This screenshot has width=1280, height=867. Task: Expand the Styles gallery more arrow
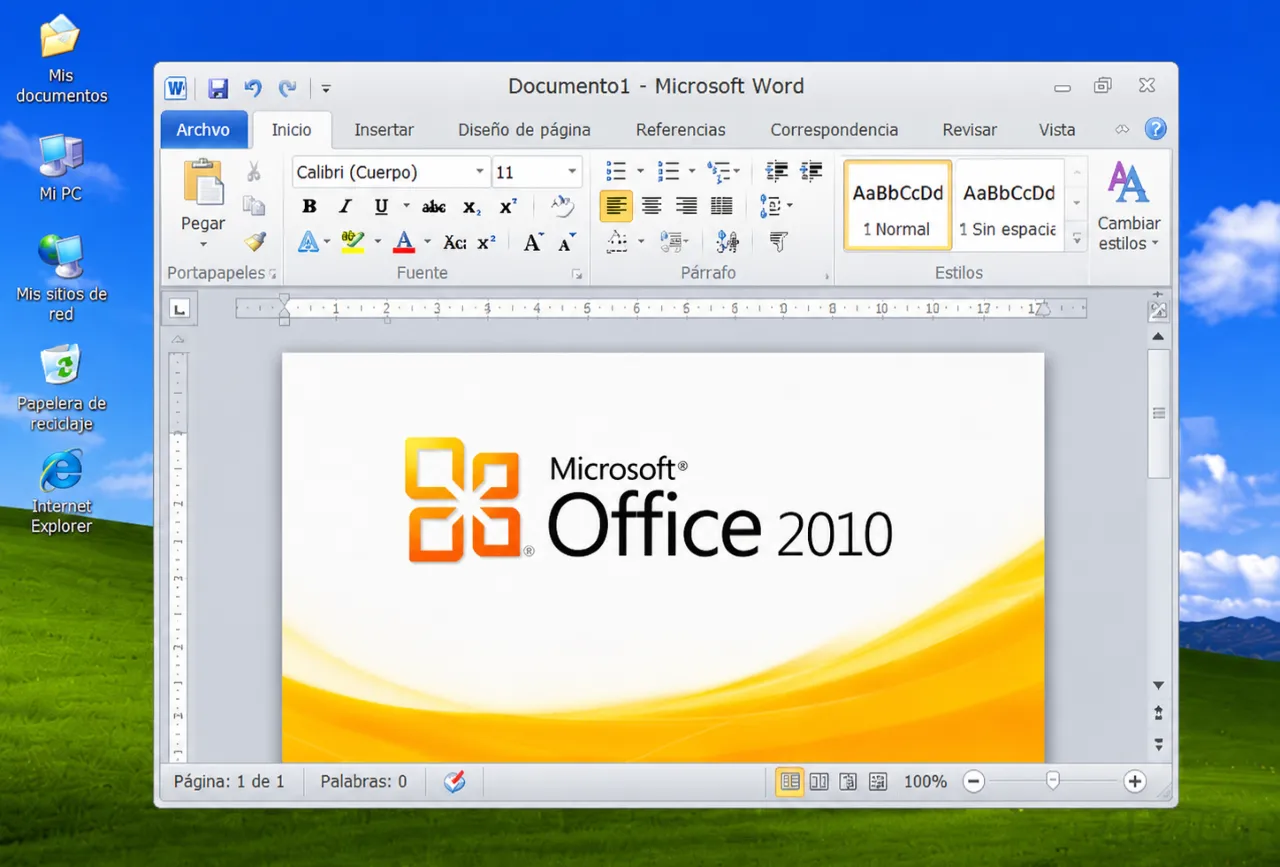pyautogui.click(x=1076, y=240)
